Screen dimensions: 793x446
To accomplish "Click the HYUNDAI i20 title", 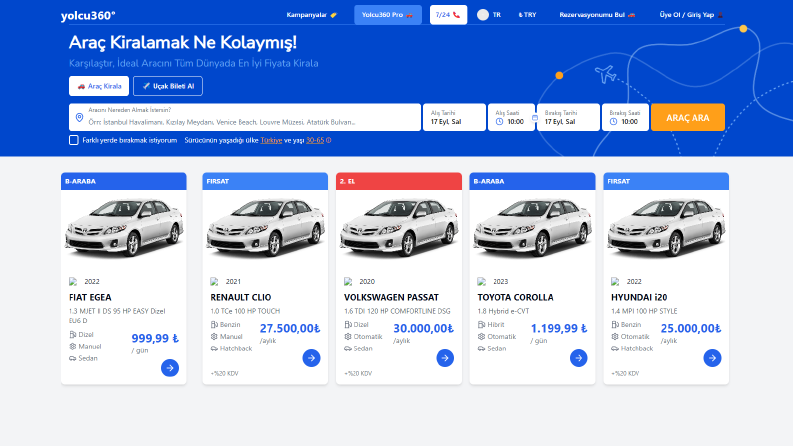I will coord(639,297).
